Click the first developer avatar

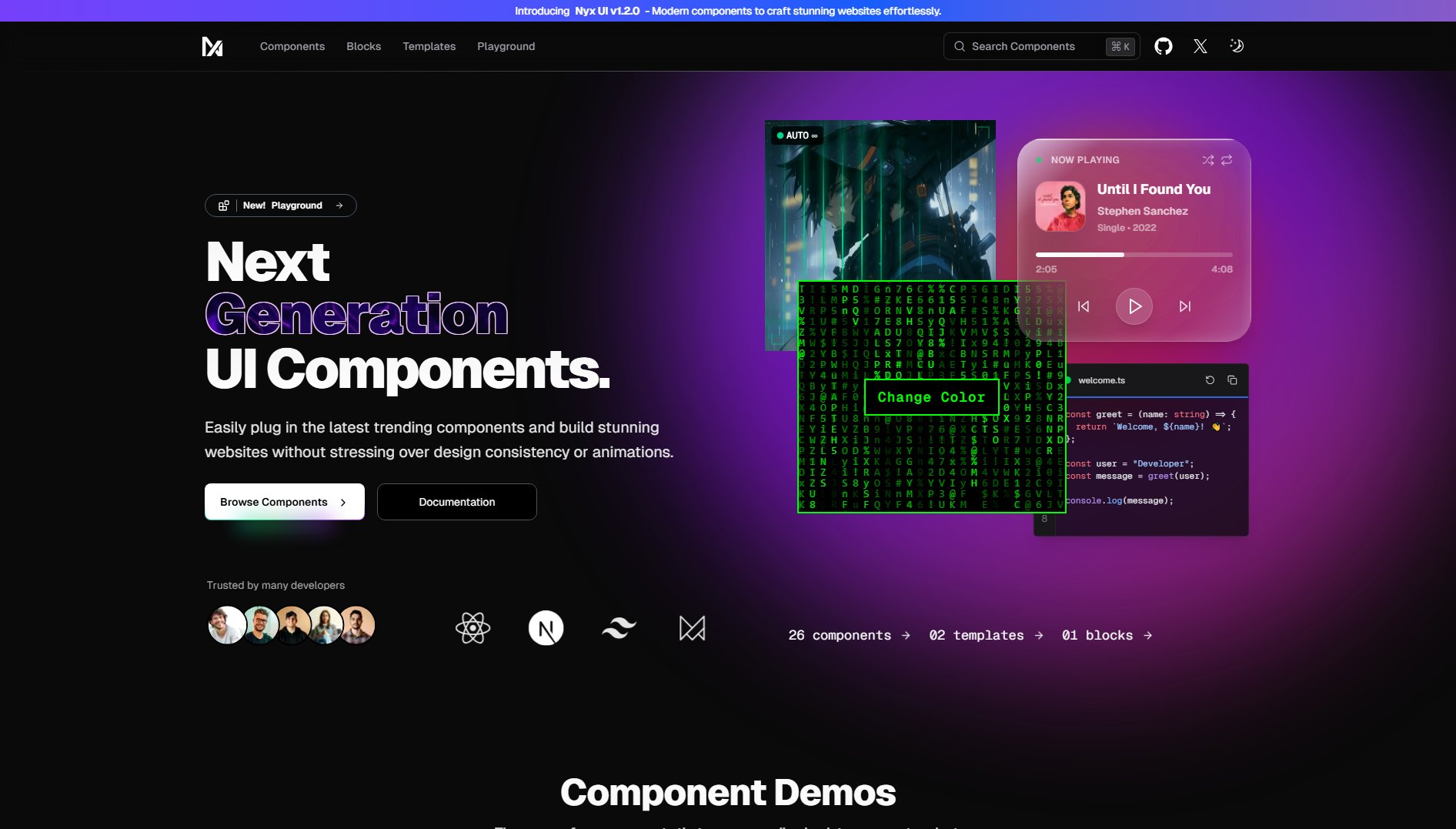click(227, 624)
